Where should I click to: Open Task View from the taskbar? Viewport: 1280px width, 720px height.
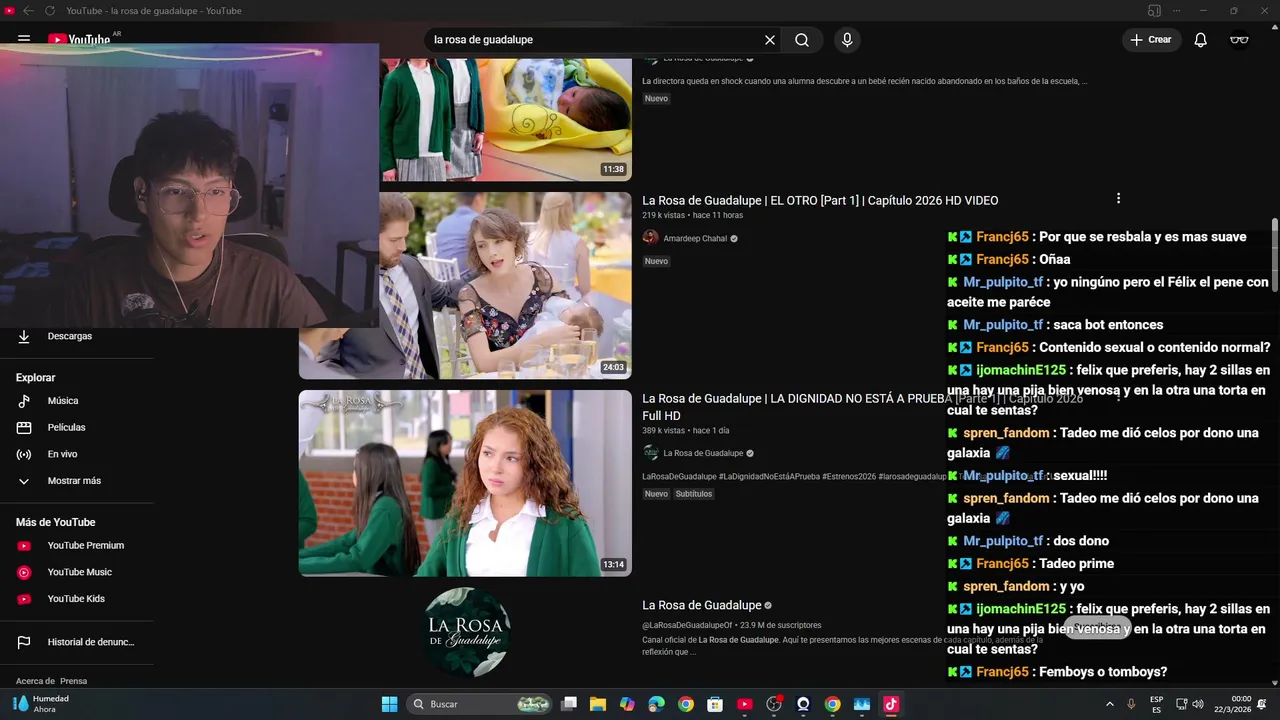569,704
